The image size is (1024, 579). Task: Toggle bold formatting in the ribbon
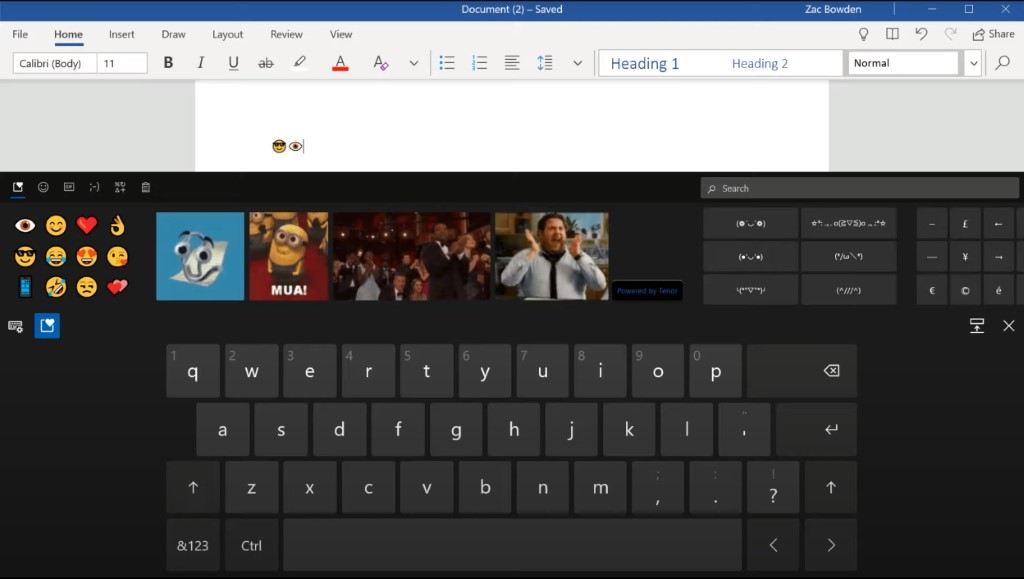coord(168,63)
